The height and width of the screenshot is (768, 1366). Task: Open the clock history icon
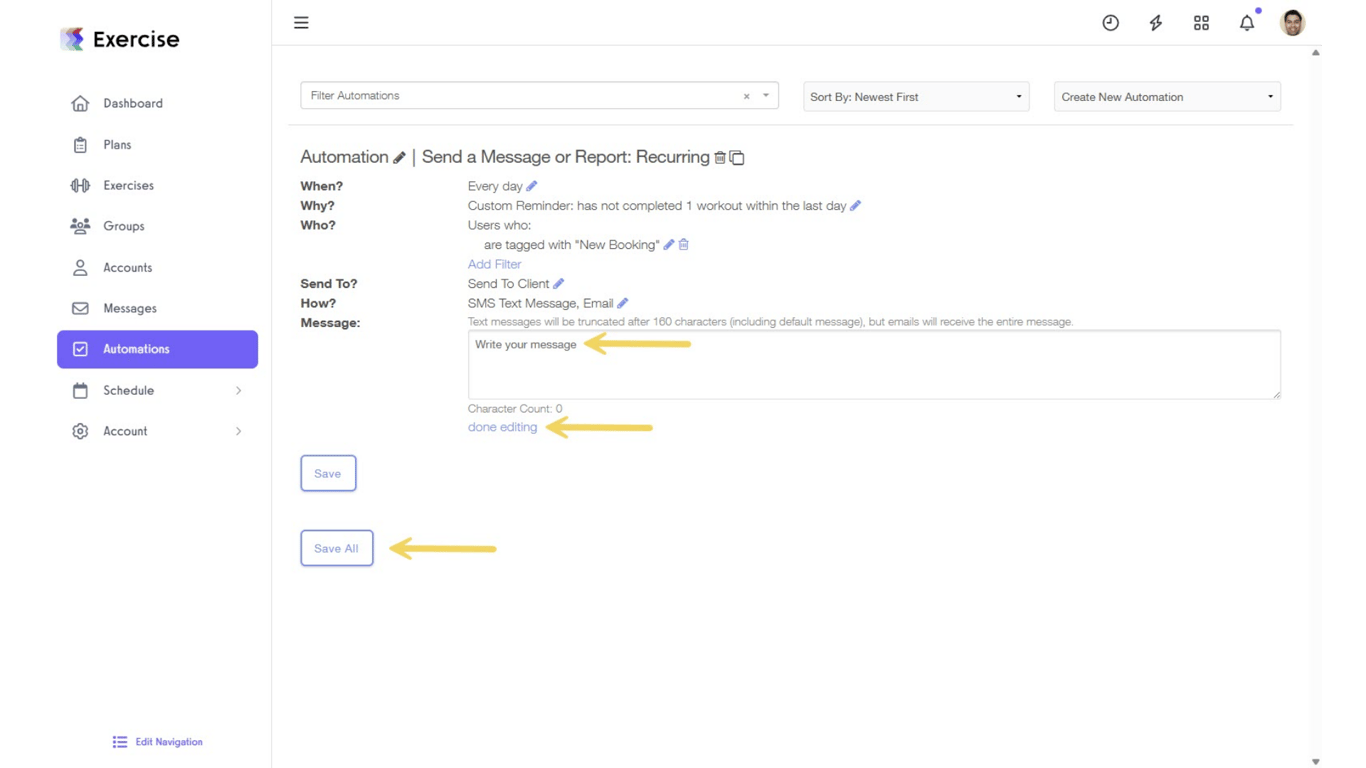tap(1110, 23)
